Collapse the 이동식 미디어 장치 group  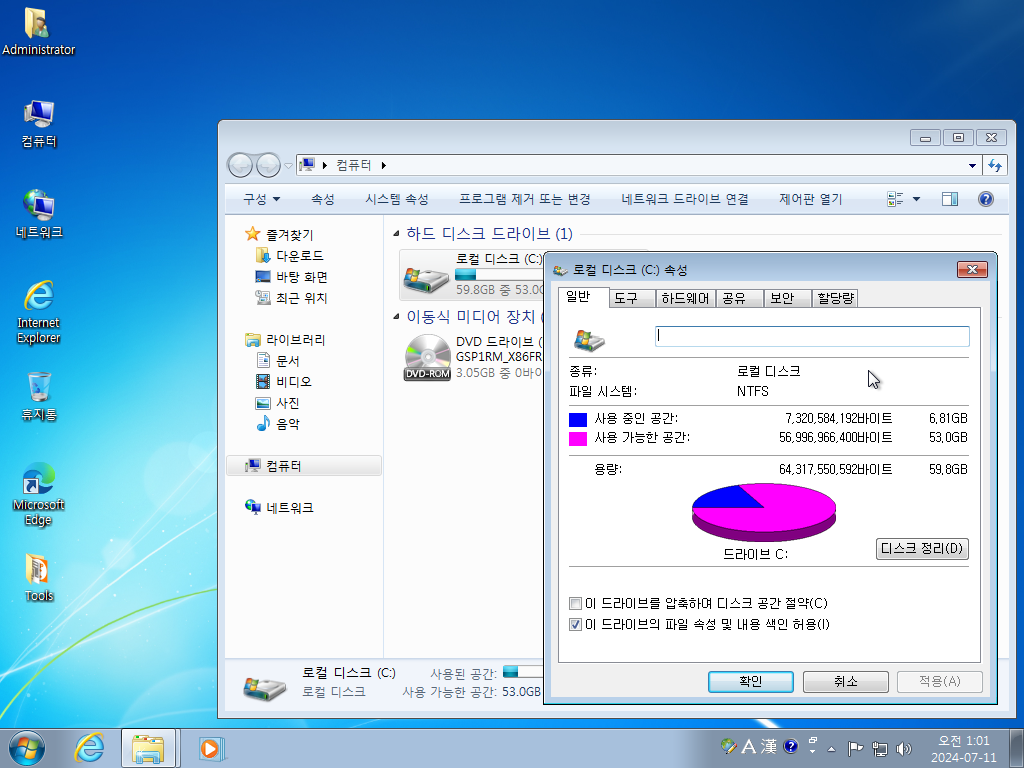396,317
